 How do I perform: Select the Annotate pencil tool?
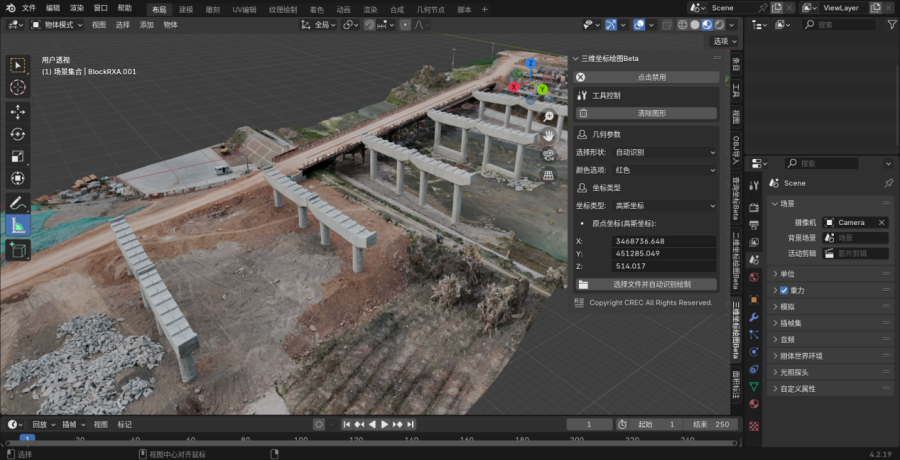click(18, 203)
